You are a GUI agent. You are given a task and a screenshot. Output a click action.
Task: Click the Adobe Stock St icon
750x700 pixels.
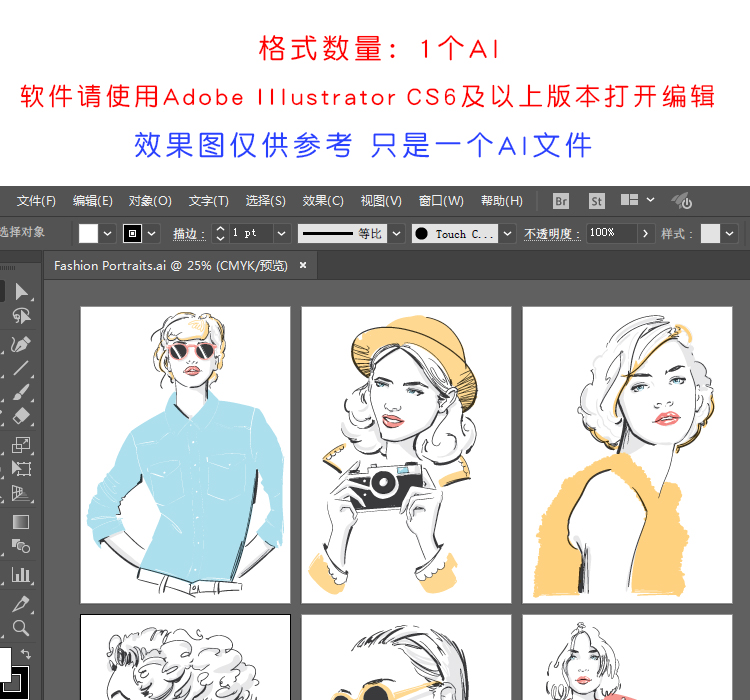[597, 201]
